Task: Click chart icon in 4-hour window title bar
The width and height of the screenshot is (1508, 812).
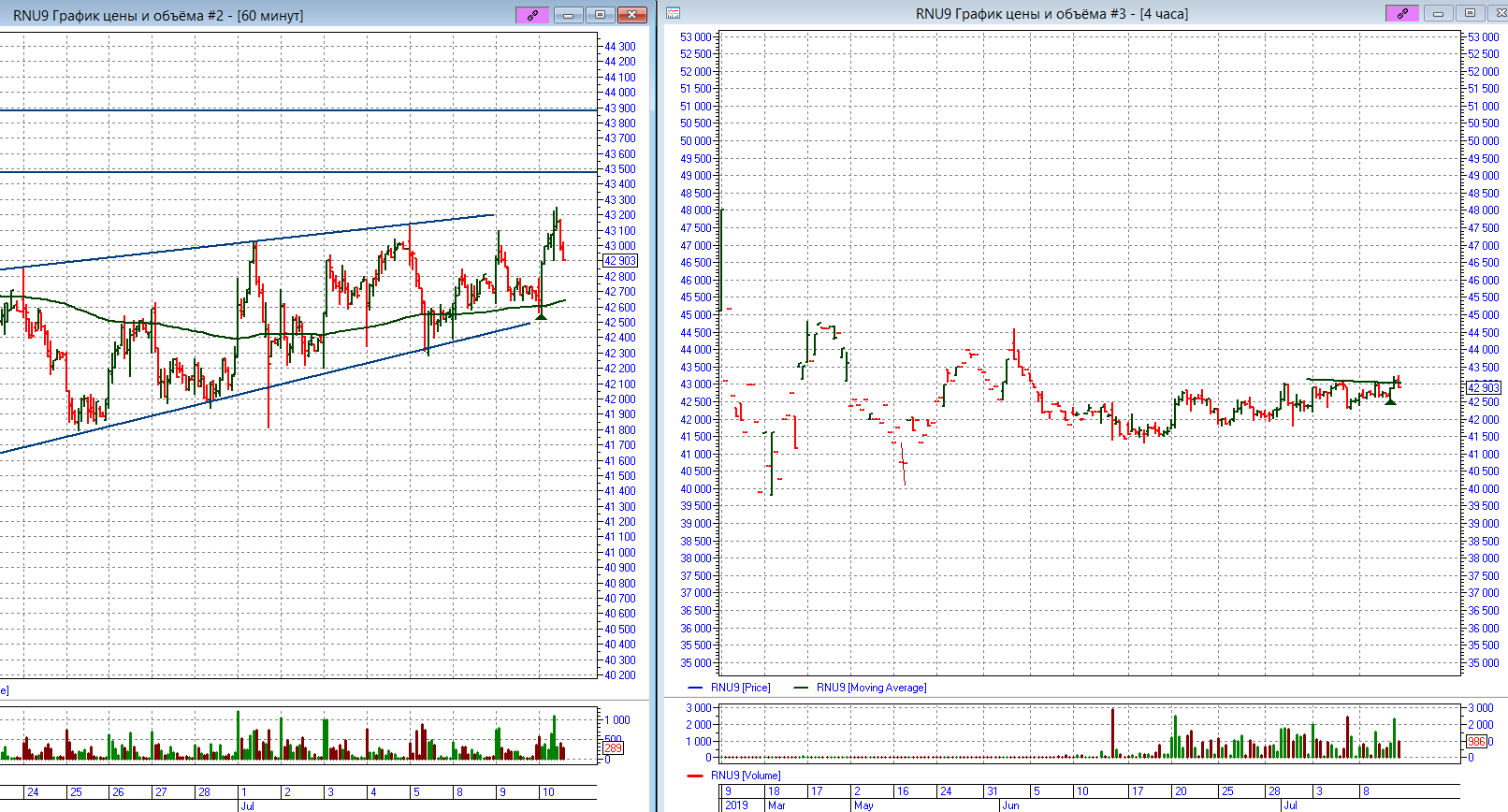Action: (674, 13)
